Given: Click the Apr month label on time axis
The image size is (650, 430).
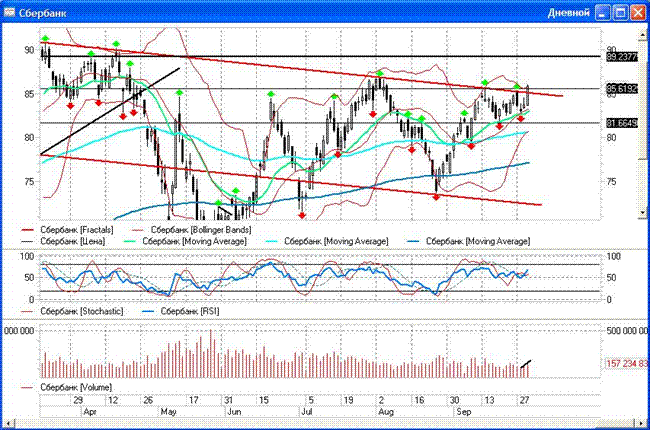Looking at the screenshot, I should [90, 412].
